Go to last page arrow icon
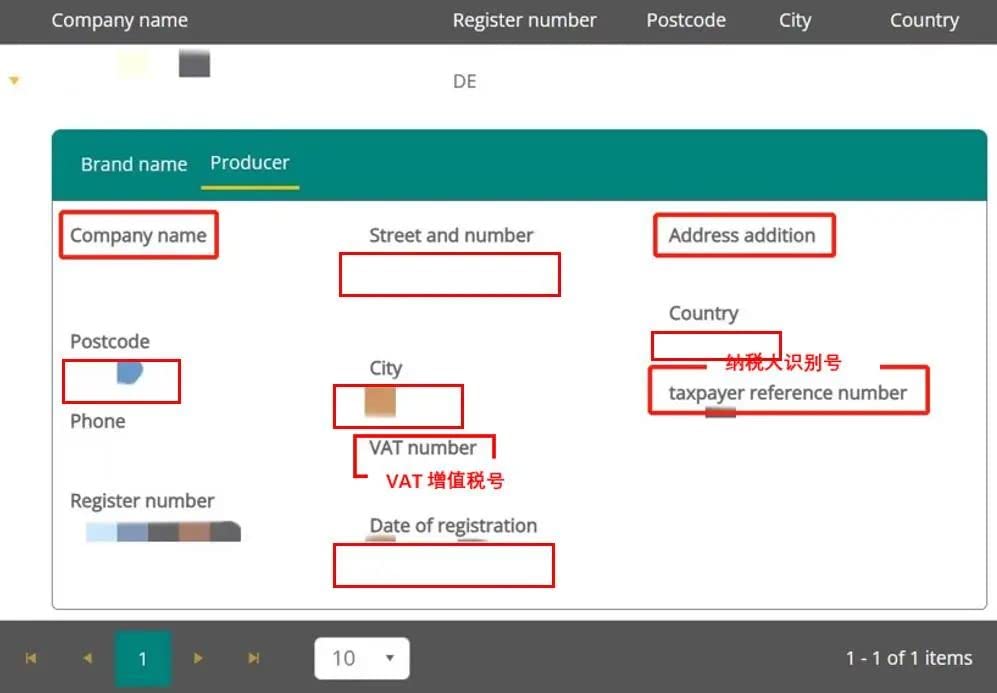The image size is (997, 693). [254, 658]
